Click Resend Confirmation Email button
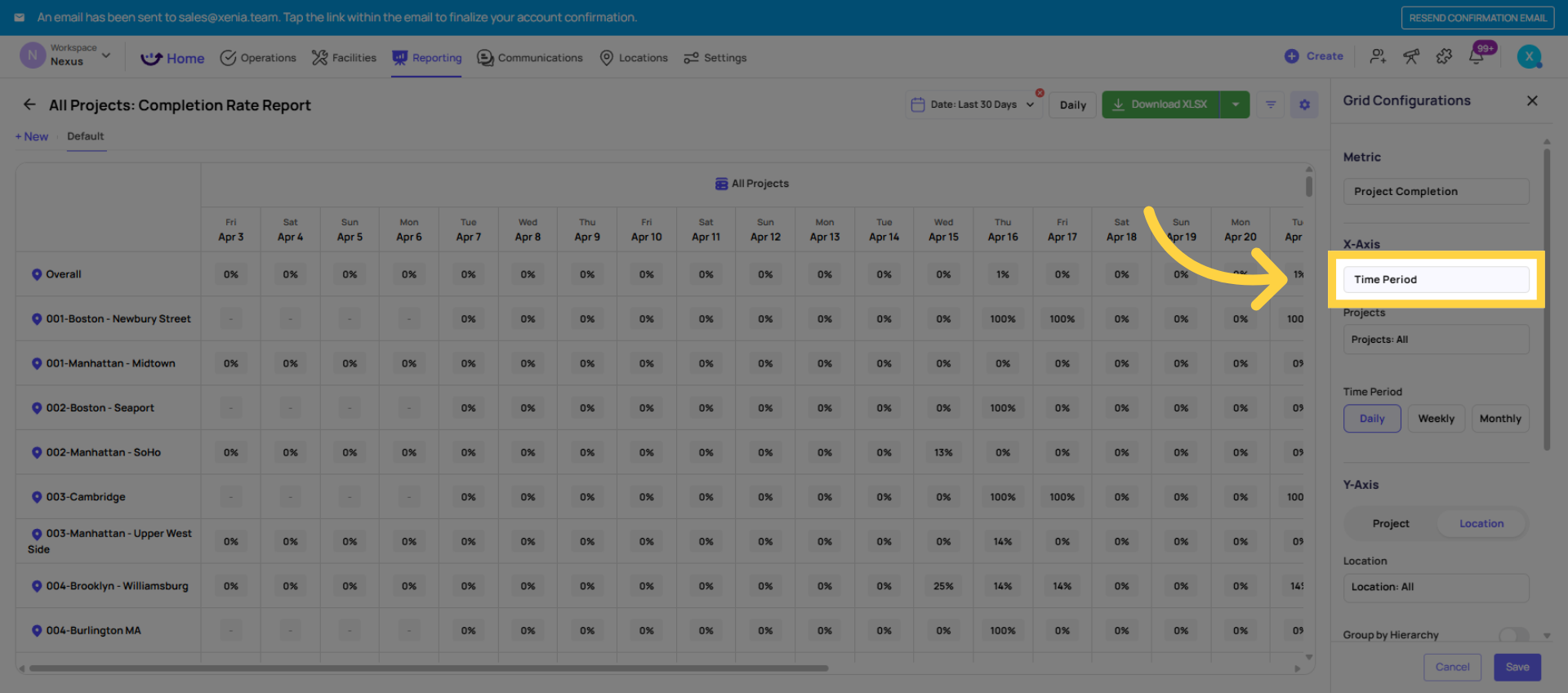The height and width of the screenshot is (693, 1568). 1477,17
